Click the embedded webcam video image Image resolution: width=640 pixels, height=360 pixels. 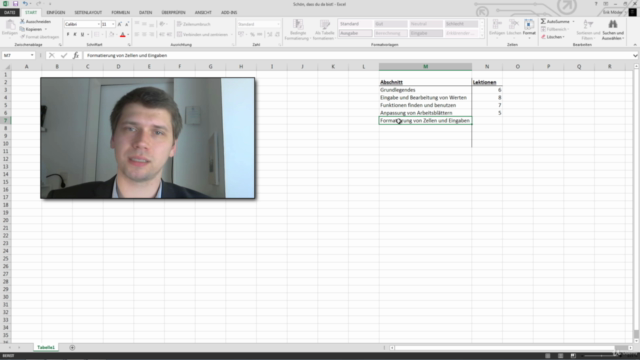click(x=148, y=138)
